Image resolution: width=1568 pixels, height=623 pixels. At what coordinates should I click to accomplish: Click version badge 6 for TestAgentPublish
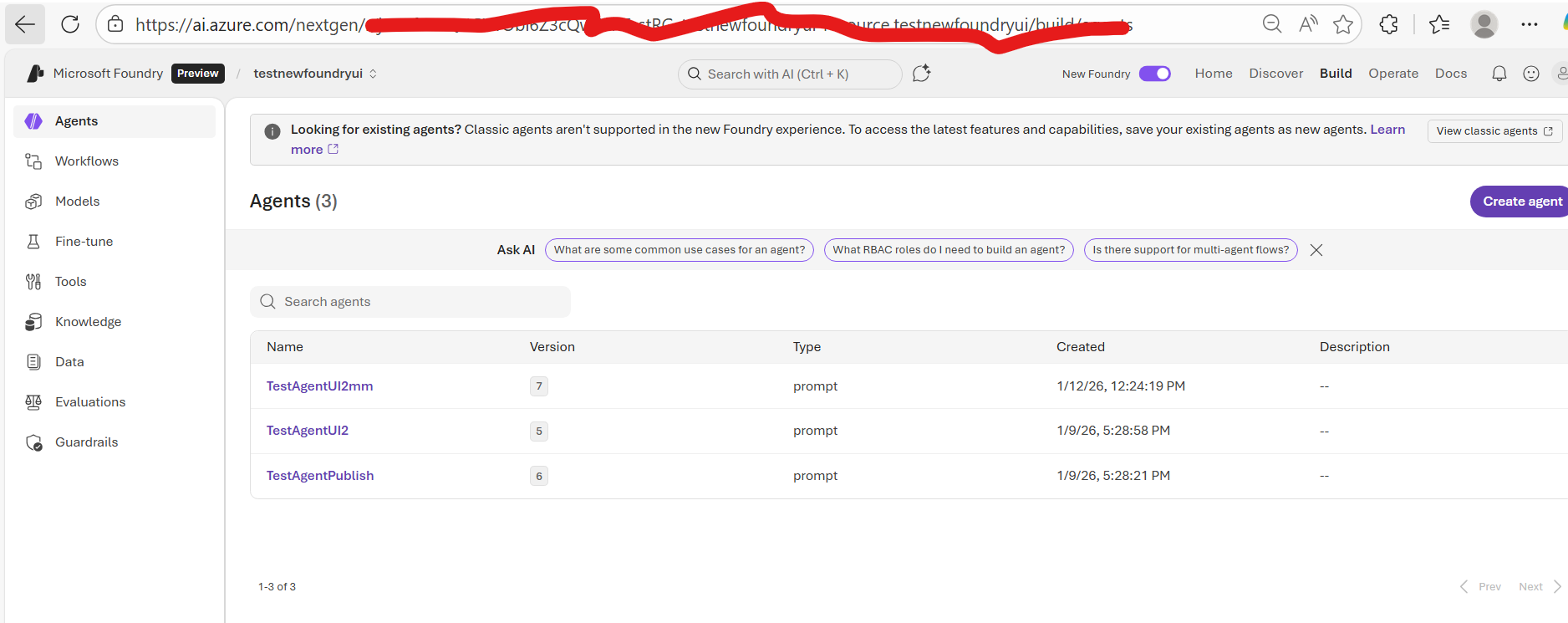(x=539, y=476)
